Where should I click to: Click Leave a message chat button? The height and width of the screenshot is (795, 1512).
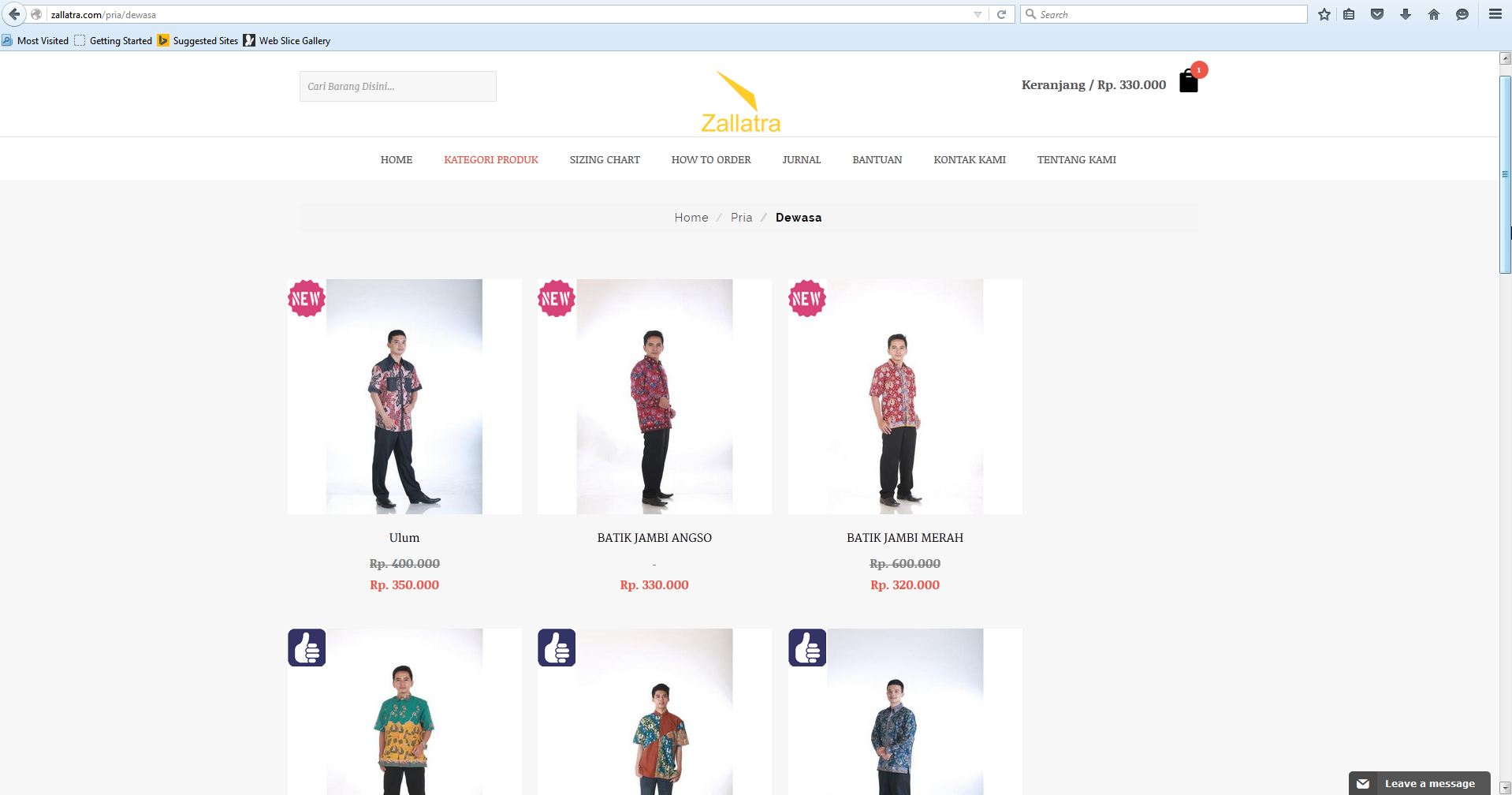pyautogui.click(x=1419, y=783)
